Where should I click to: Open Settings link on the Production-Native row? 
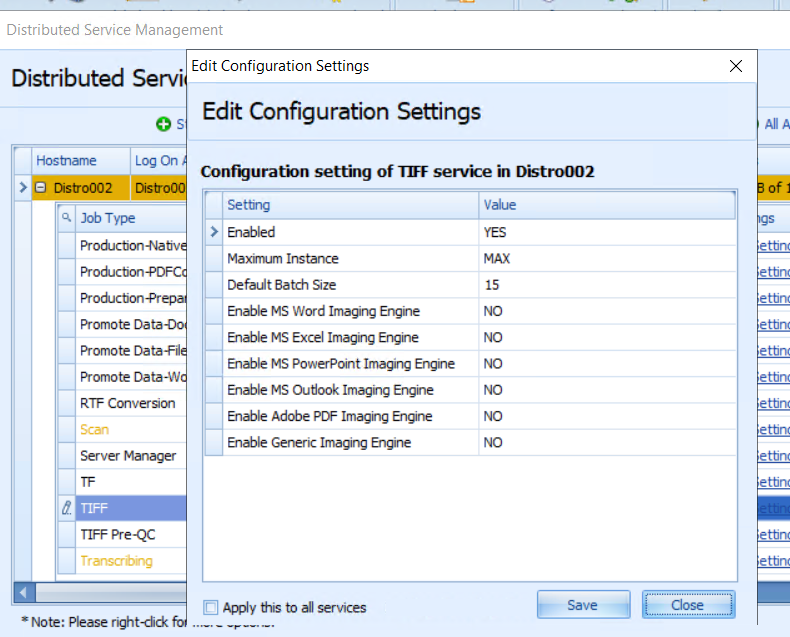(774, 245)
